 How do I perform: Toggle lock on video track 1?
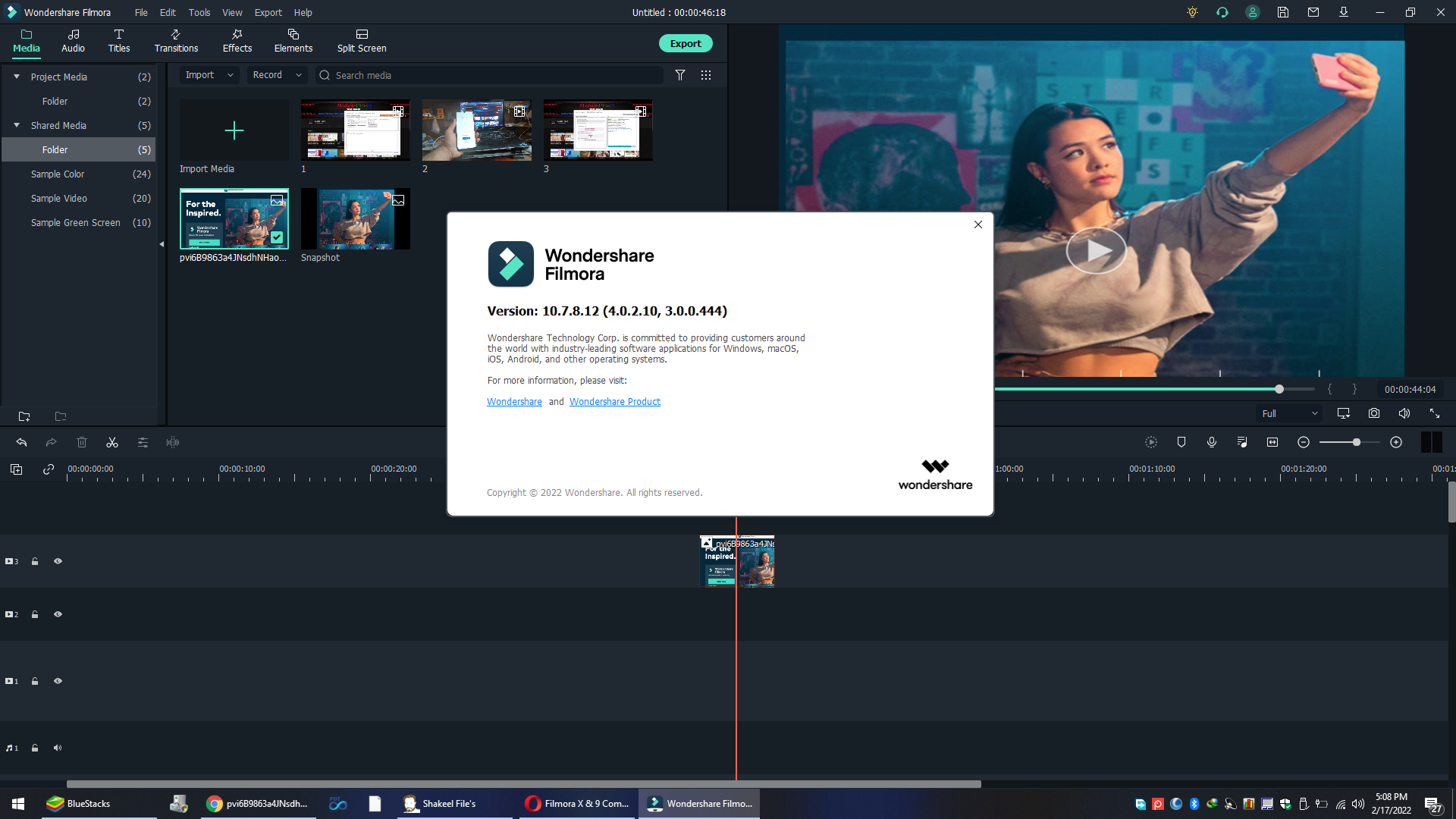coord(35,681)
